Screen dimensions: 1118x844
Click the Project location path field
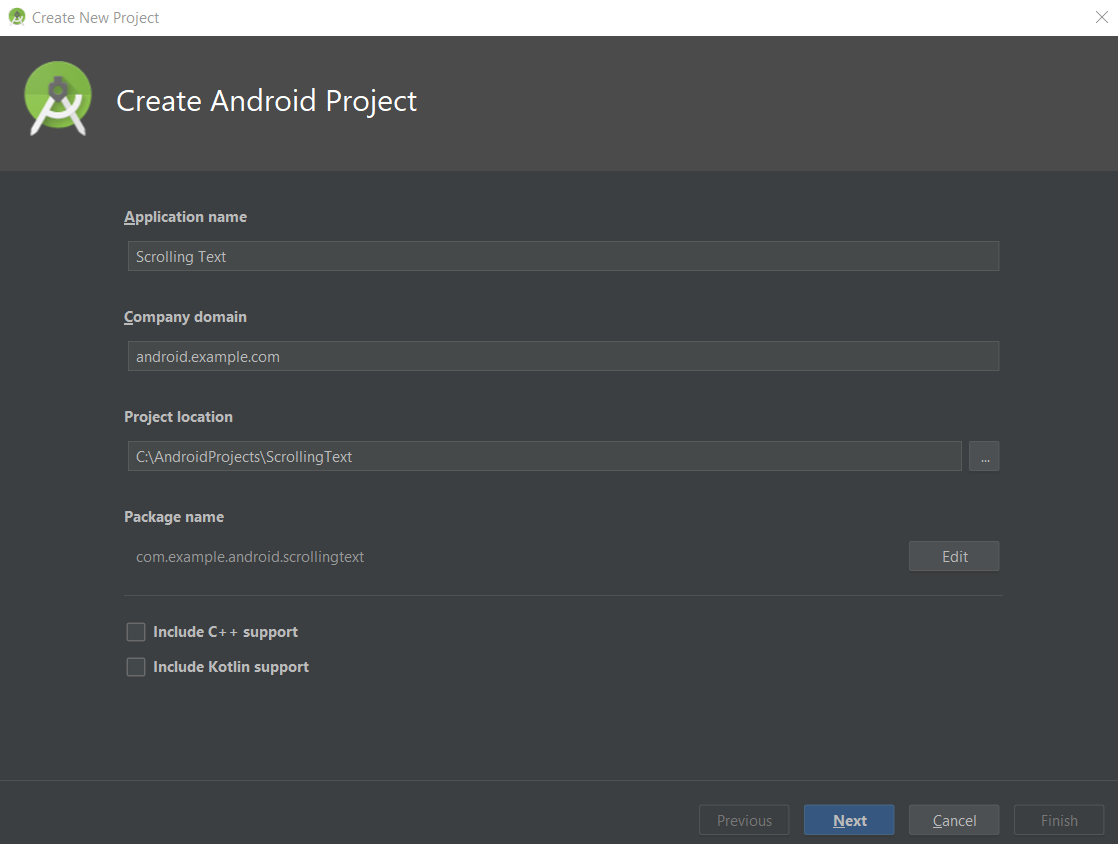tap(545, 456)
